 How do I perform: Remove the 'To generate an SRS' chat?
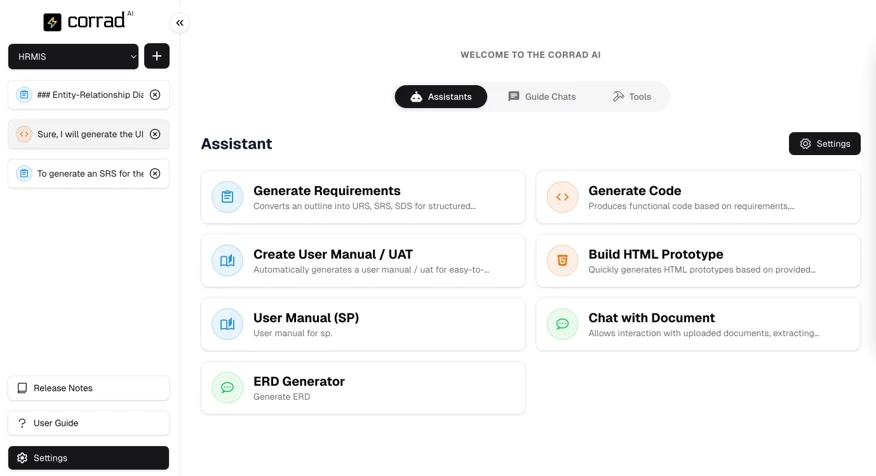point(155,174)
